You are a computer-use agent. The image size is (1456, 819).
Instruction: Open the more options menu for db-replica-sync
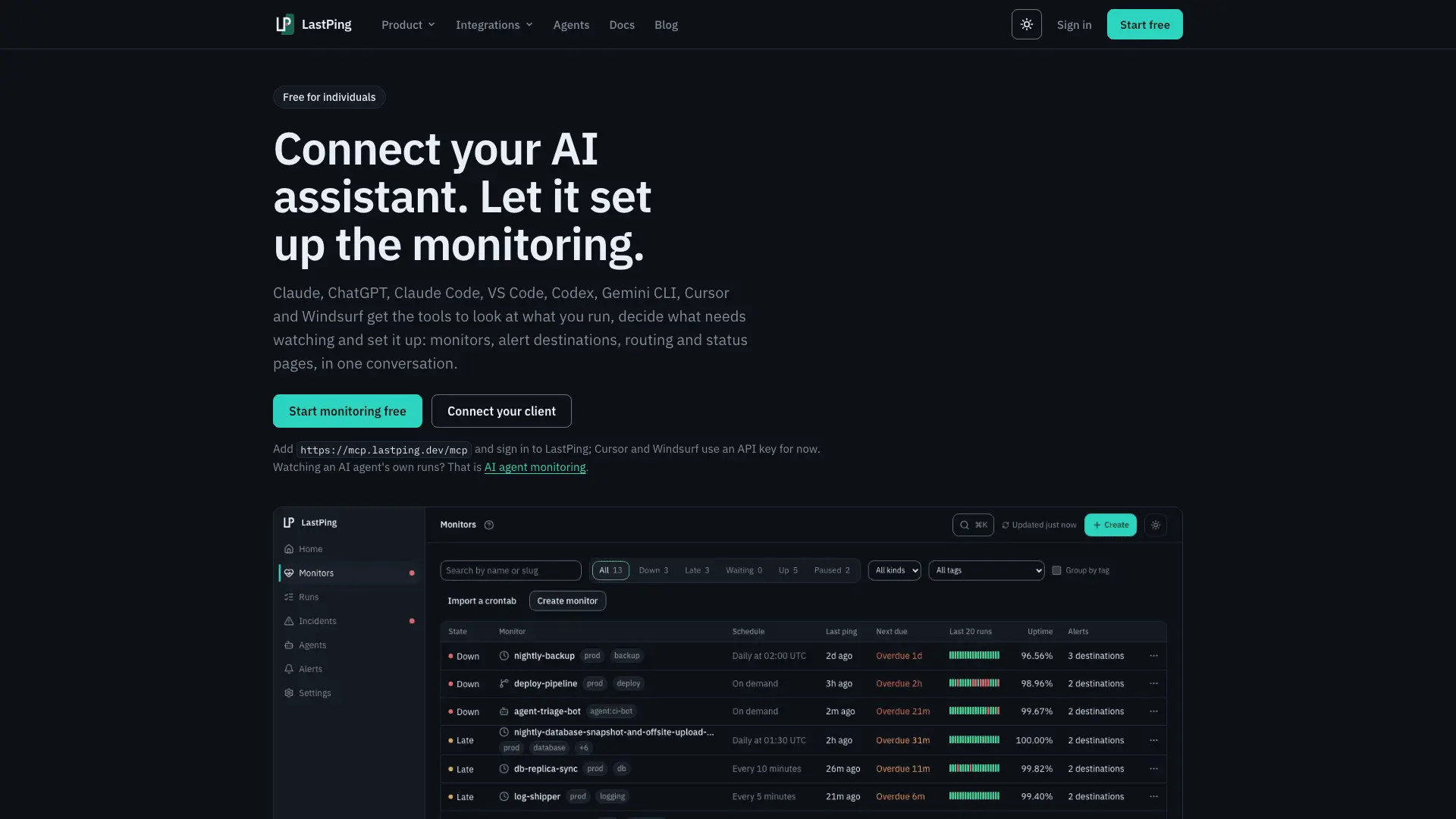coord(1153,768)
